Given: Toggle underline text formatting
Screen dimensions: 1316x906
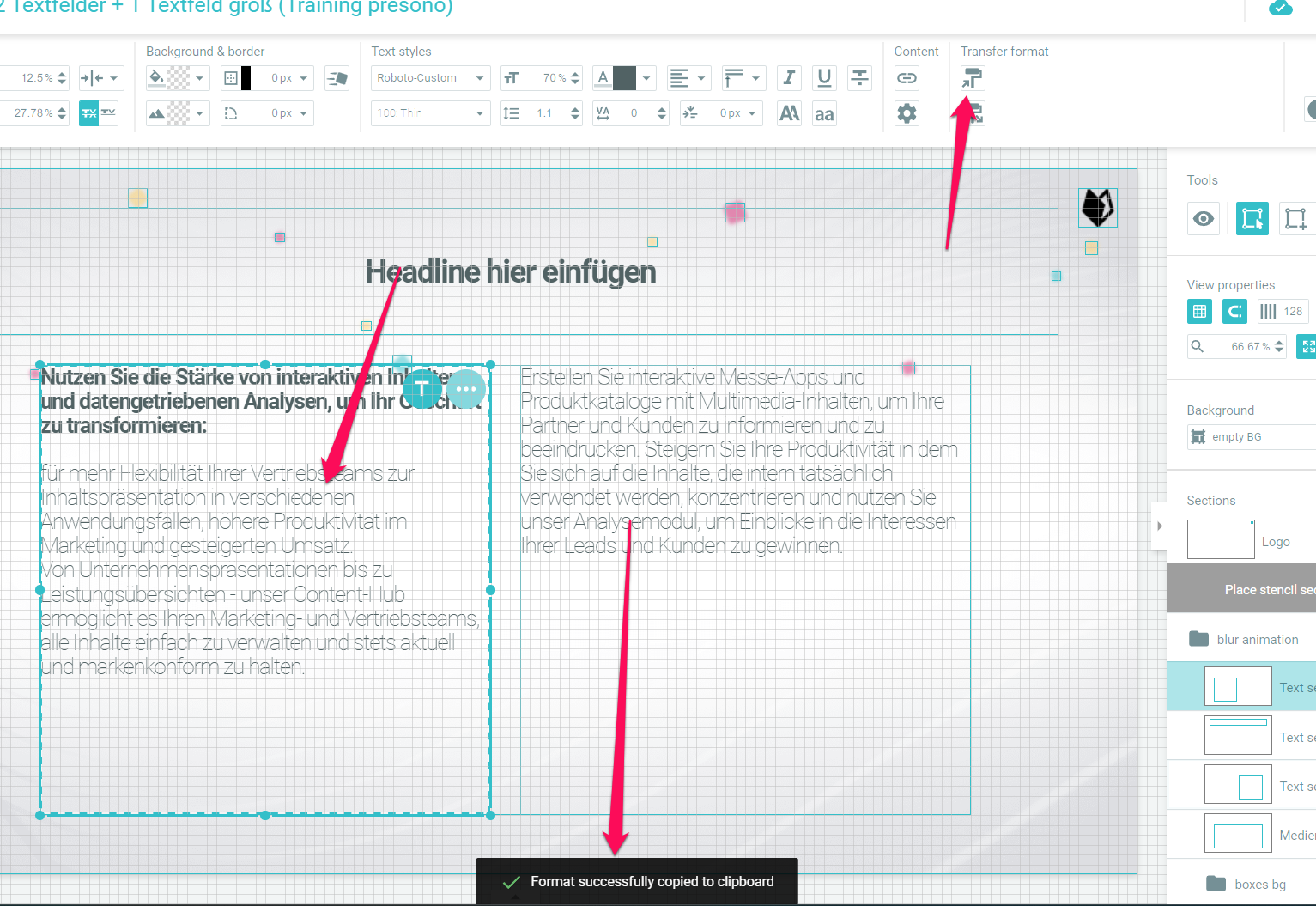Looking at the screenshot, I should tap(824, 78).
